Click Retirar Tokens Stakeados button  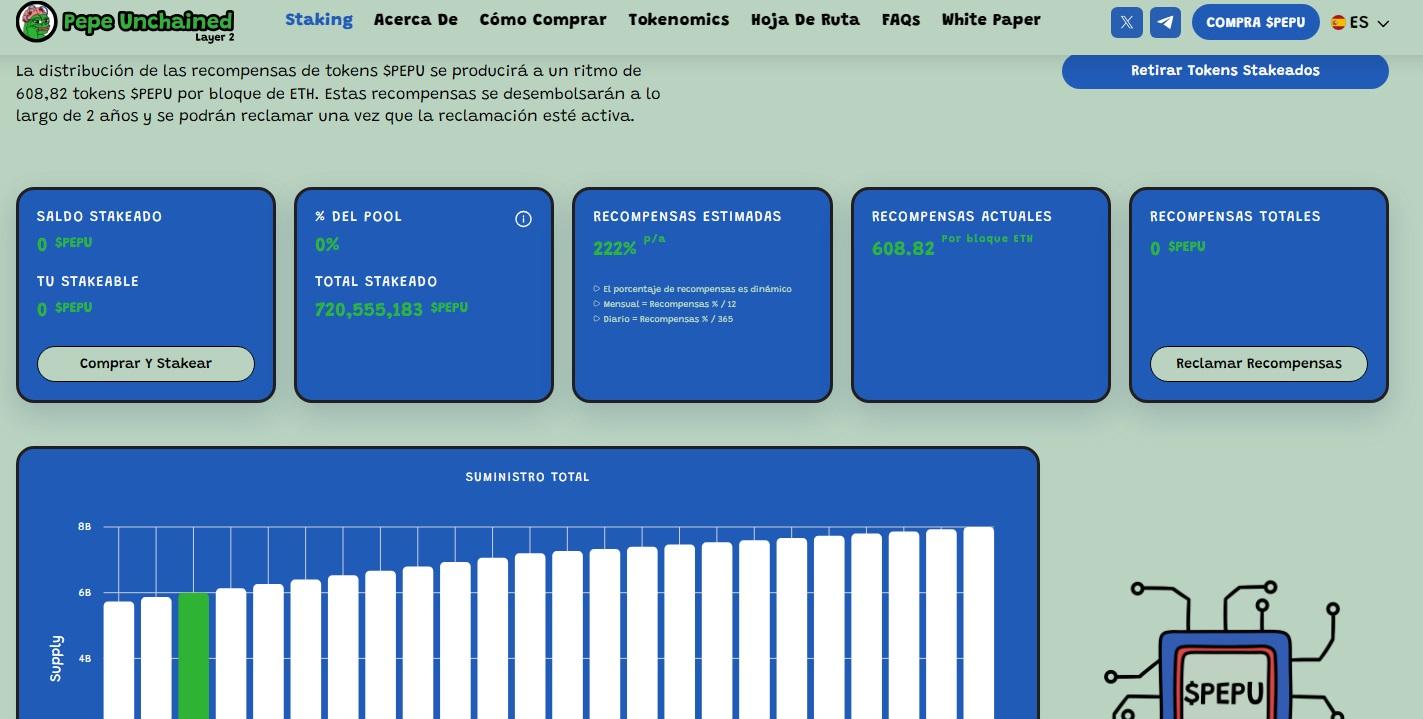1225,70
